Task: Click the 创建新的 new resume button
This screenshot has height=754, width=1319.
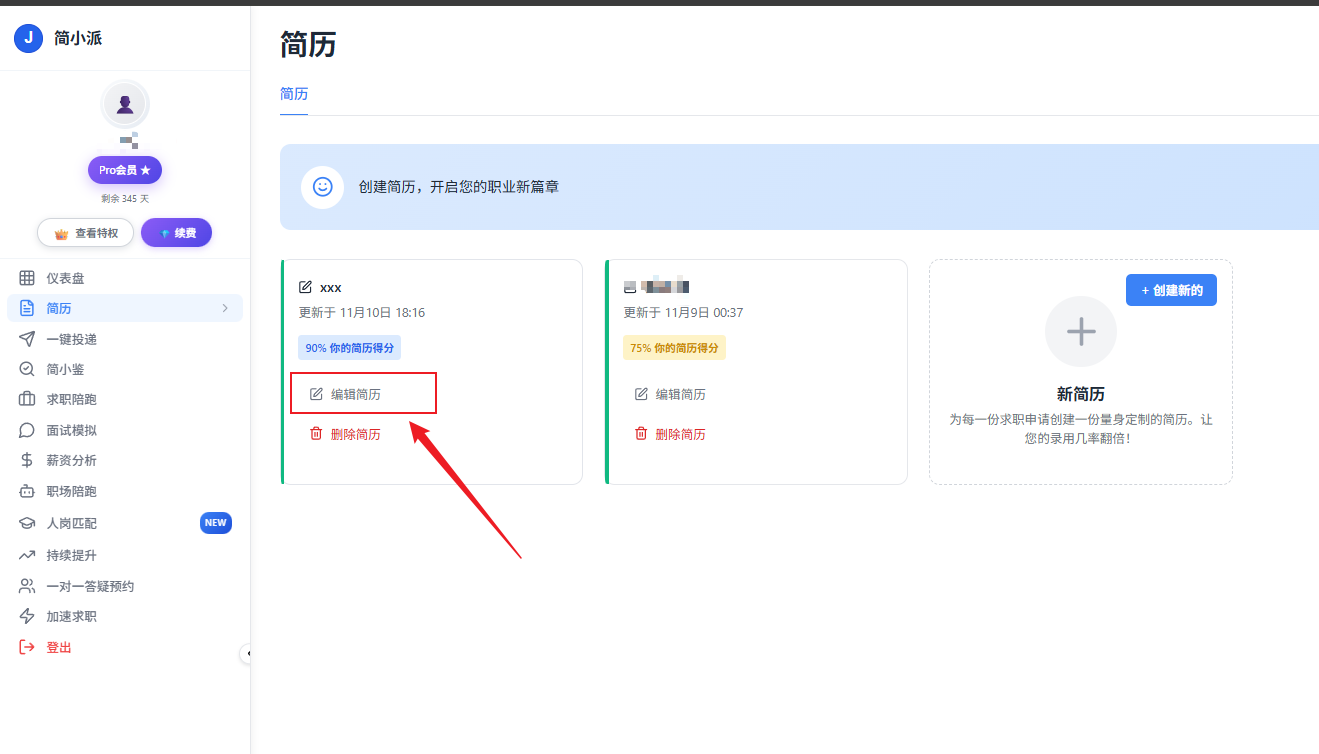Action: click(x=1171, y=289)
